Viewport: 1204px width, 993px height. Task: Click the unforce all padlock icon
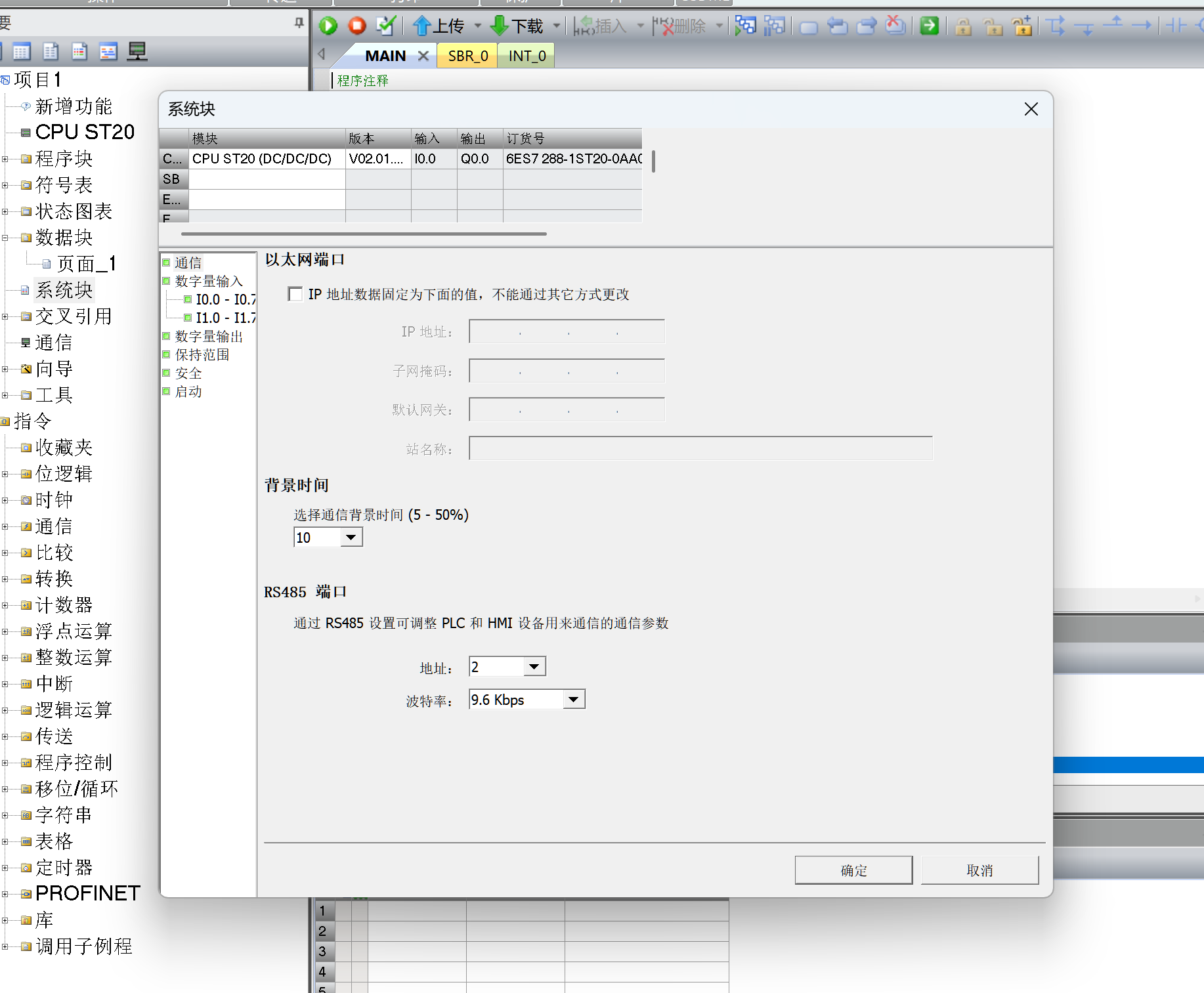(1022, 26)
